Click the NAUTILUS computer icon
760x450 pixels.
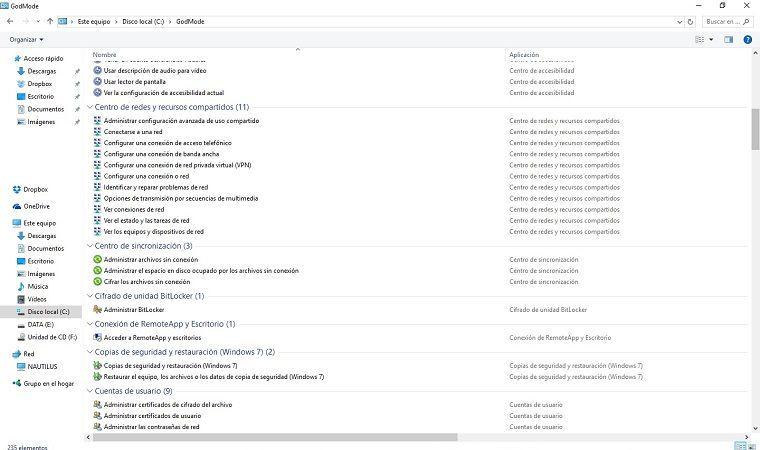click(21, 367)
